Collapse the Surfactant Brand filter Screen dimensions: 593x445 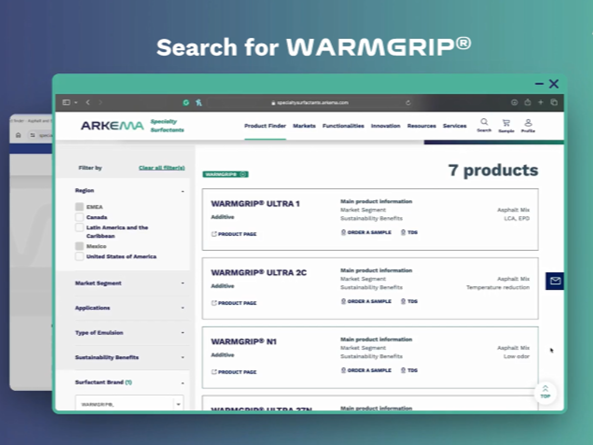183,383
